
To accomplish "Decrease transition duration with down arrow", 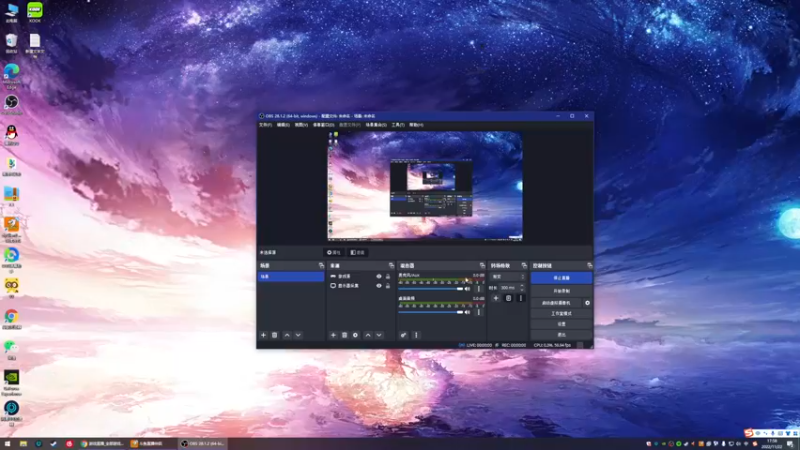I will click(x=522, y=290).
